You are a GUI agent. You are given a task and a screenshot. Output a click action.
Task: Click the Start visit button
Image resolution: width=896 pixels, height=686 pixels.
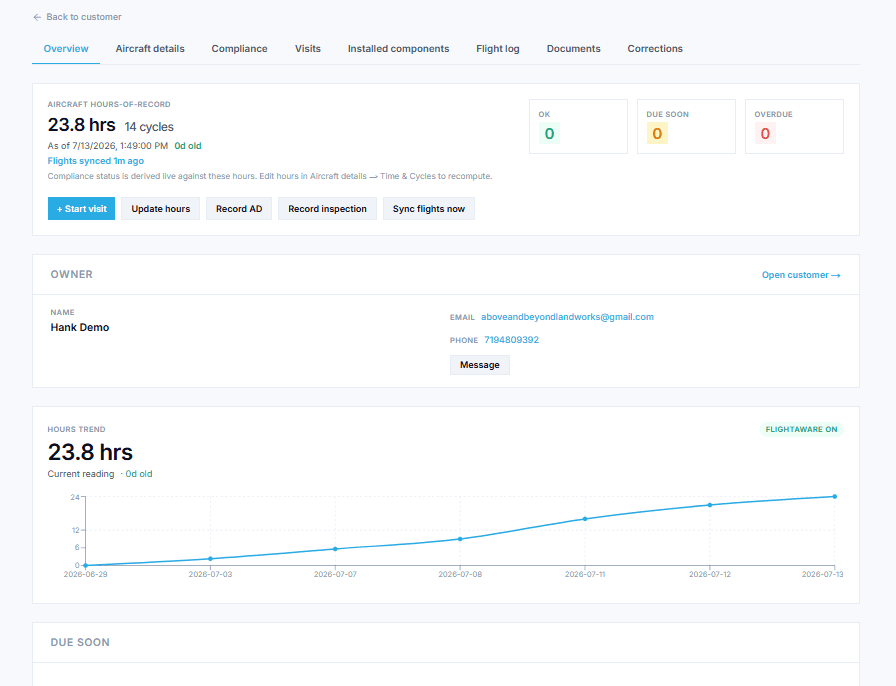(x=81, y=209)
